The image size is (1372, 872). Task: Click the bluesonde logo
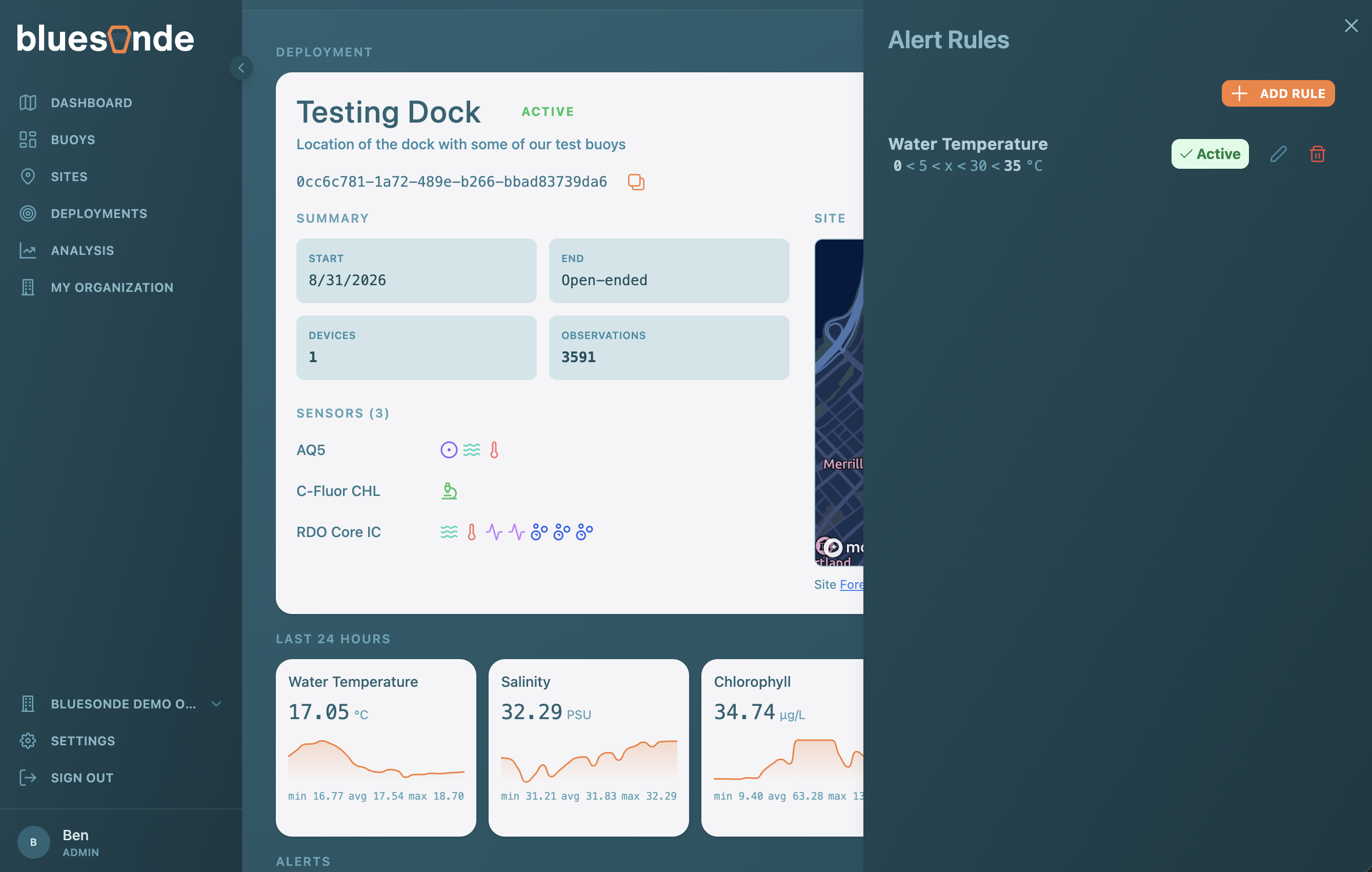click(106, 39)
